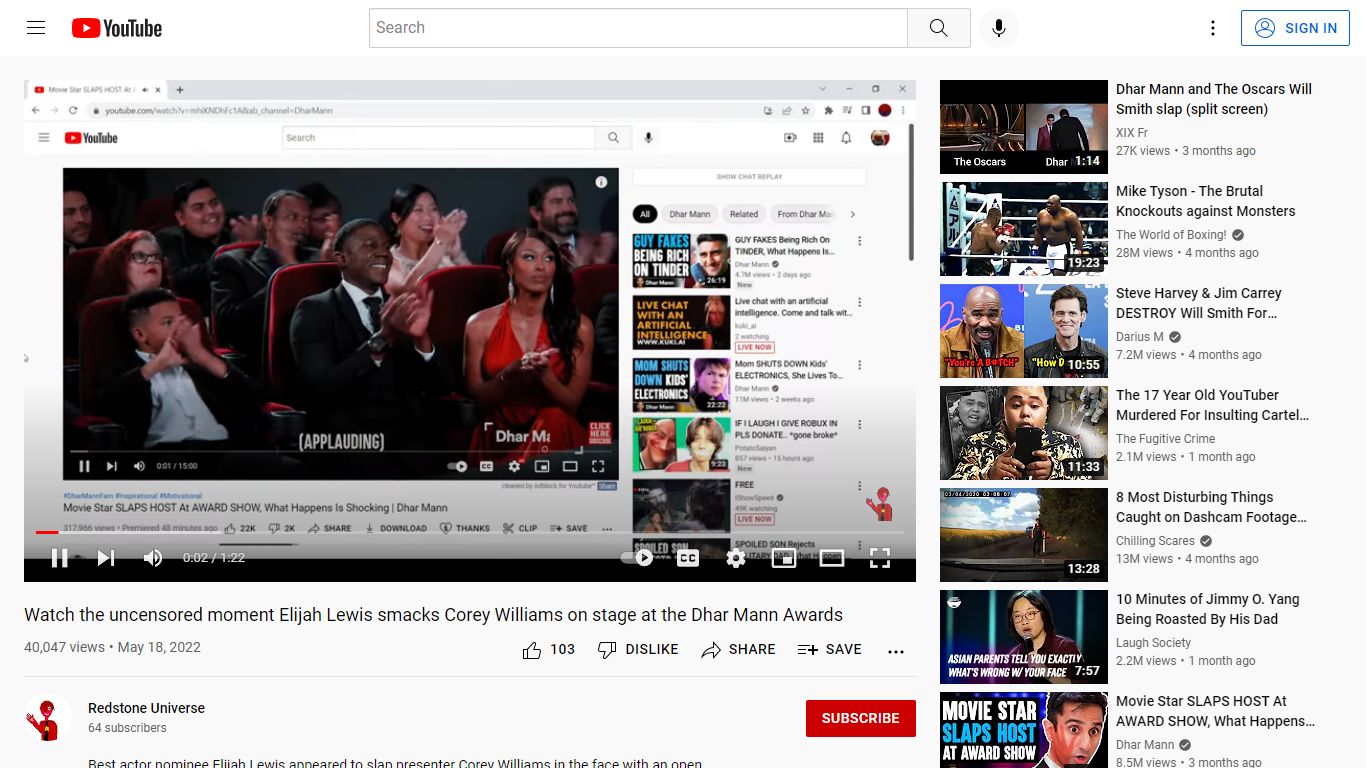Click '13M views • 4 months ago' text
This screenshot has height=768, width=1366.
click(1188, 559)
